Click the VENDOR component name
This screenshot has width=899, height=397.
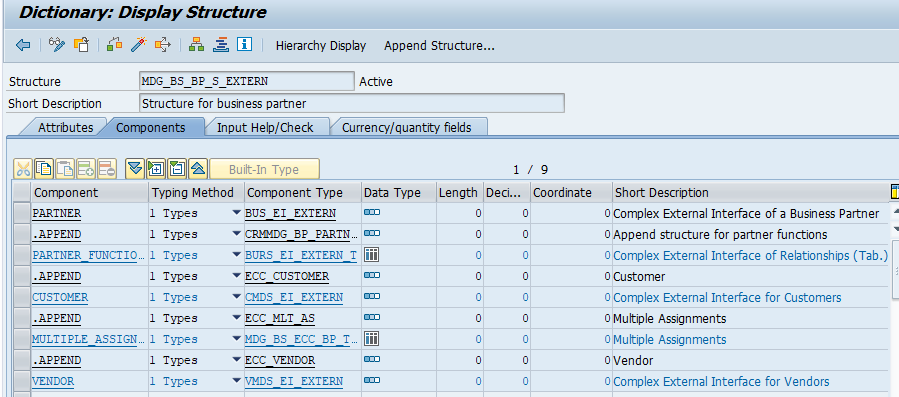[x=53, y=381]
